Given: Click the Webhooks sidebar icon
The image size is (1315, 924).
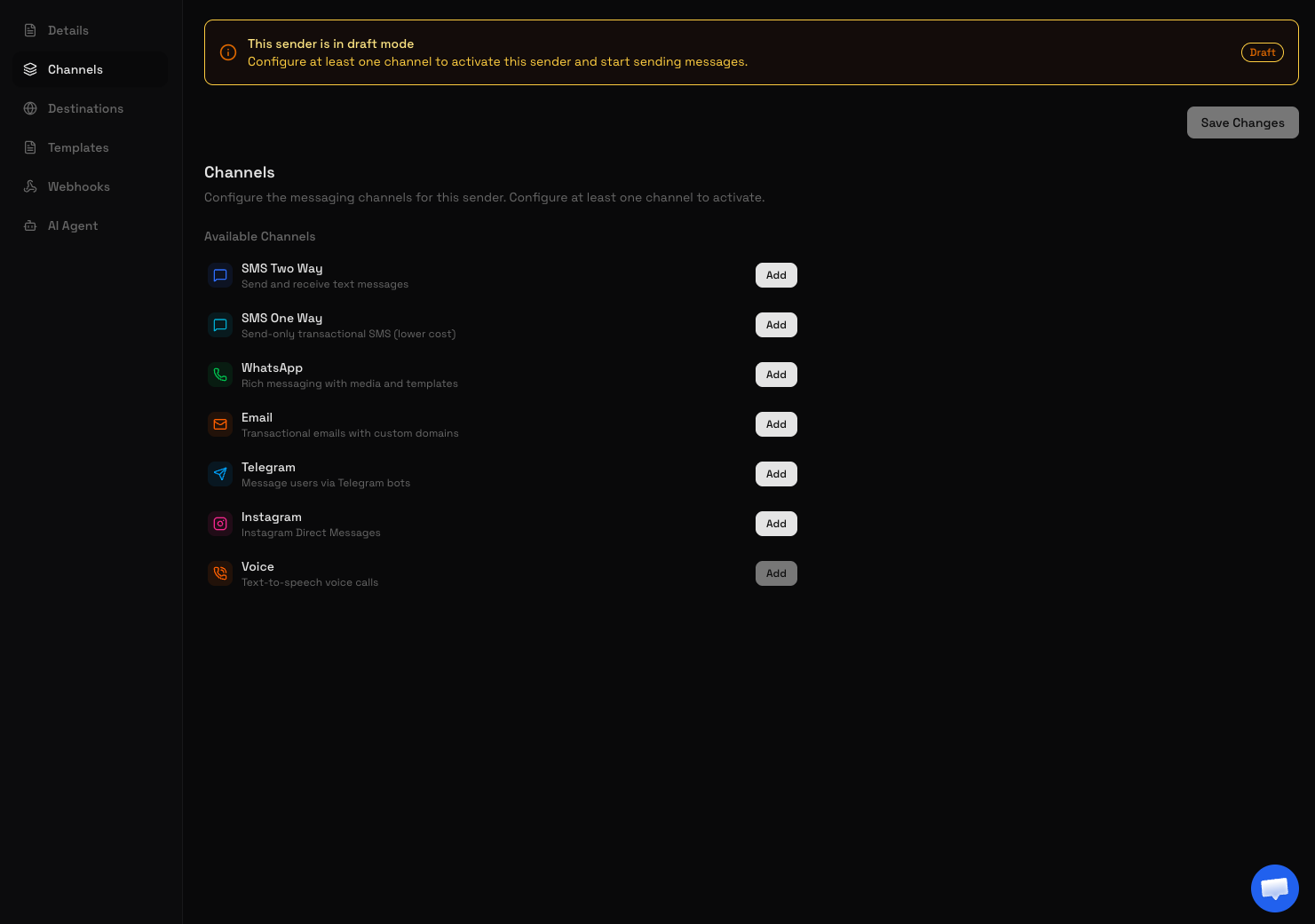Looking at the screenshot, I should [x=29, y=186].
